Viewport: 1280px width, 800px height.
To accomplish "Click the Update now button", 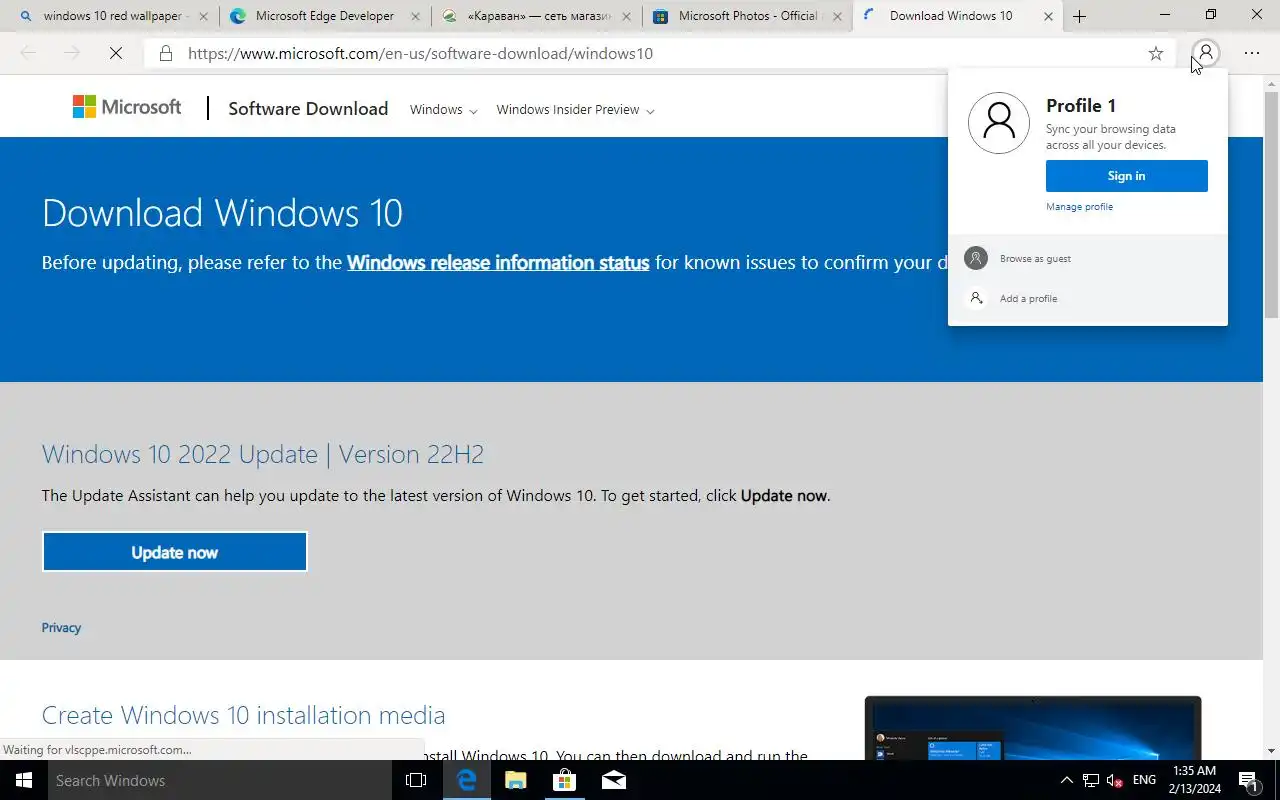I will click(175, 552).
